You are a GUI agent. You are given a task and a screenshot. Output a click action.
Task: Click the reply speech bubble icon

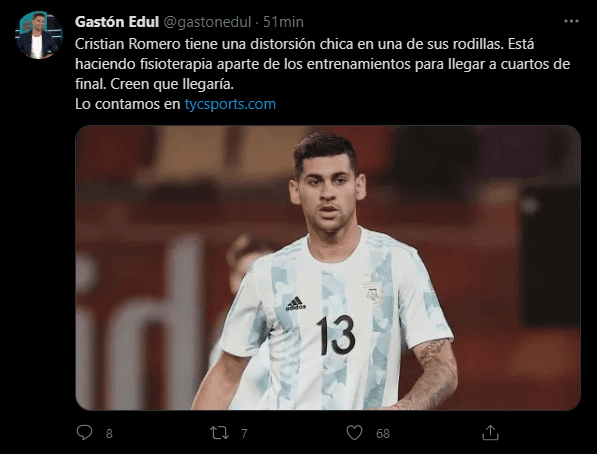point(84,433)
